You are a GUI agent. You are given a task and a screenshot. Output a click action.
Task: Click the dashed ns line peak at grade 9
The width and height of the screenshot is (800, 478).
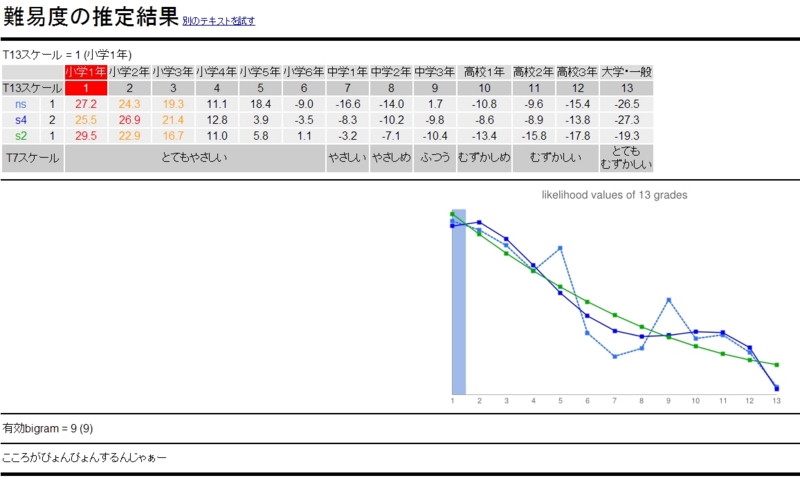pos(669,300)
